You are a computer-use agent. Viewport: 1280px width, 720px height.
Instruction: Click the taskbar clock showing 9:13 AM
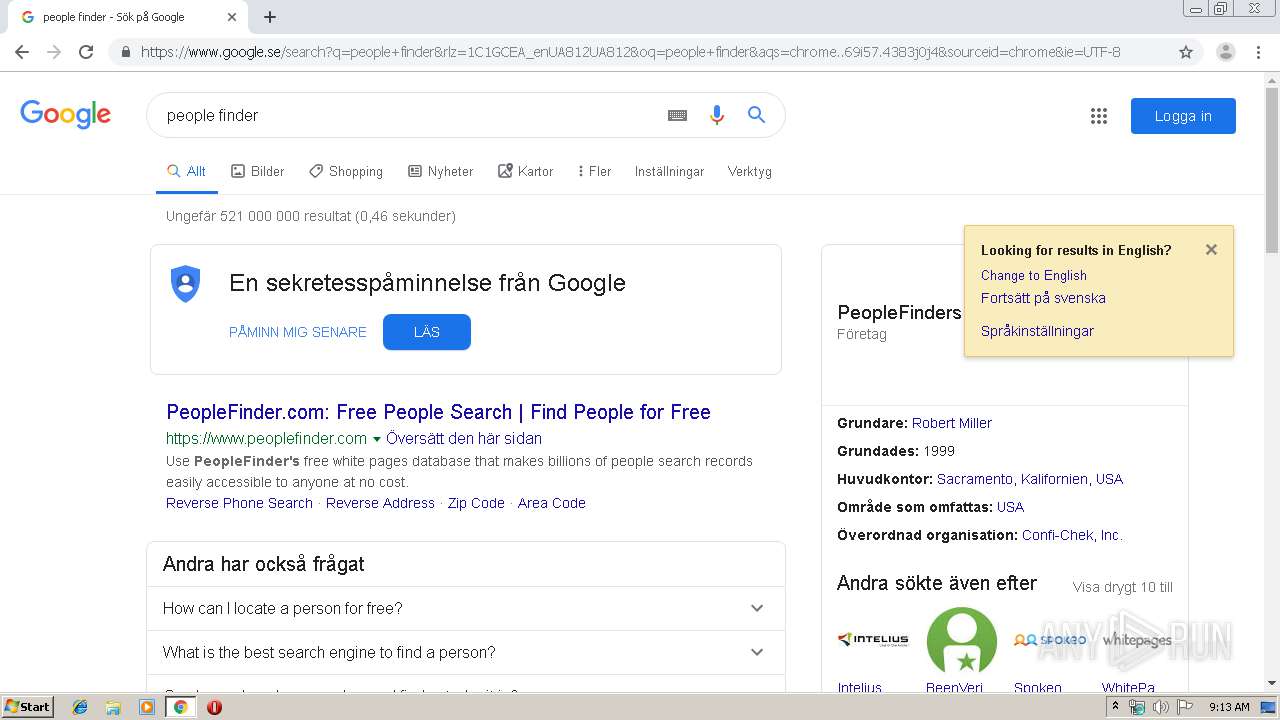pos(1229,707)
